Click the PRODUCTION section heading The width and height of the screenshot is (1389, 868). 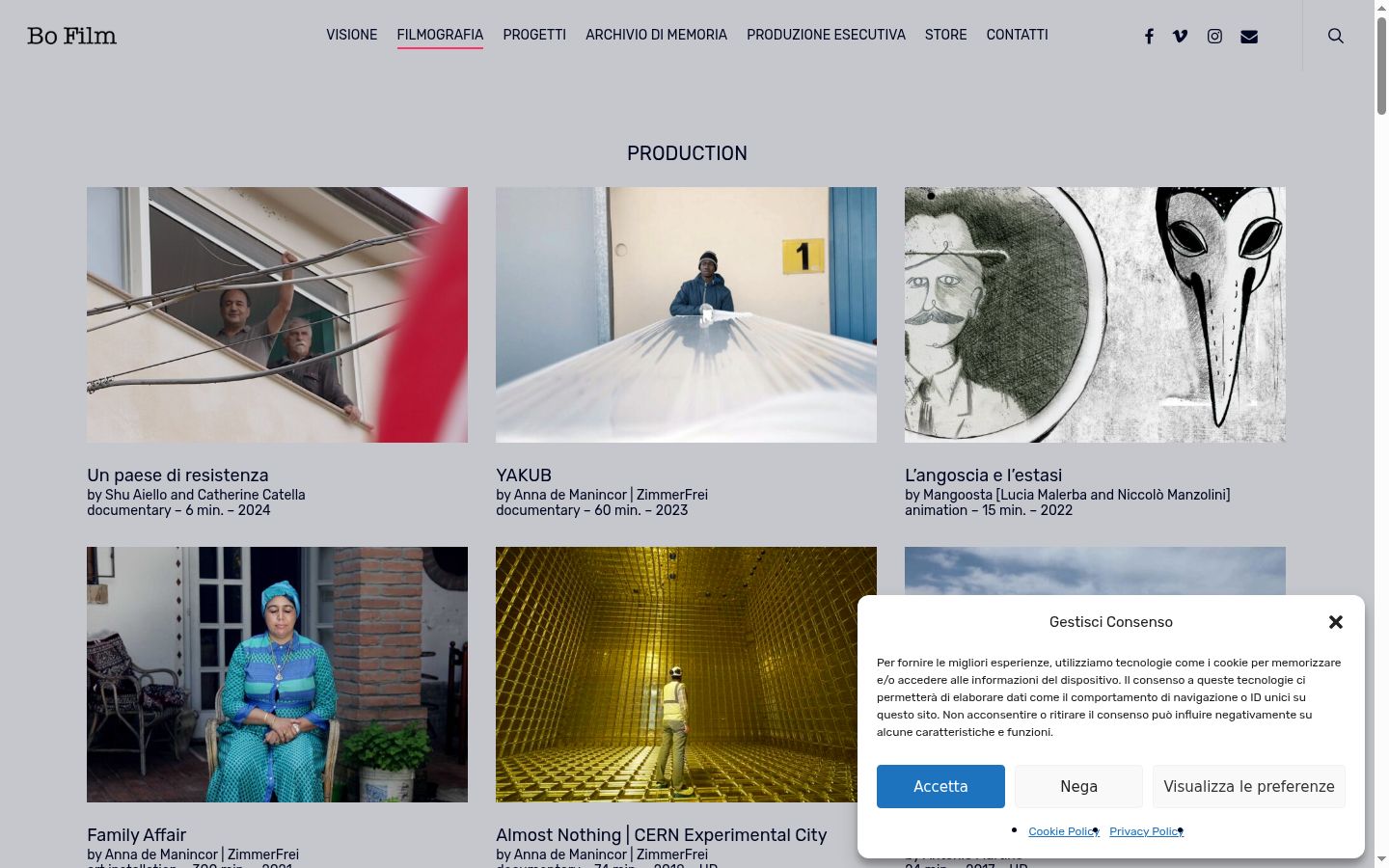[x=687, y=153]
